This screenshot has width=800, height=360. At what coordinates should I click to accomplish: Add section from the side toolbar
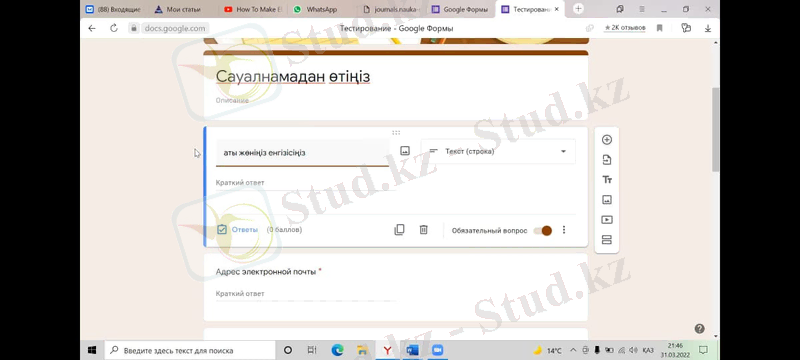coord(607,240)
